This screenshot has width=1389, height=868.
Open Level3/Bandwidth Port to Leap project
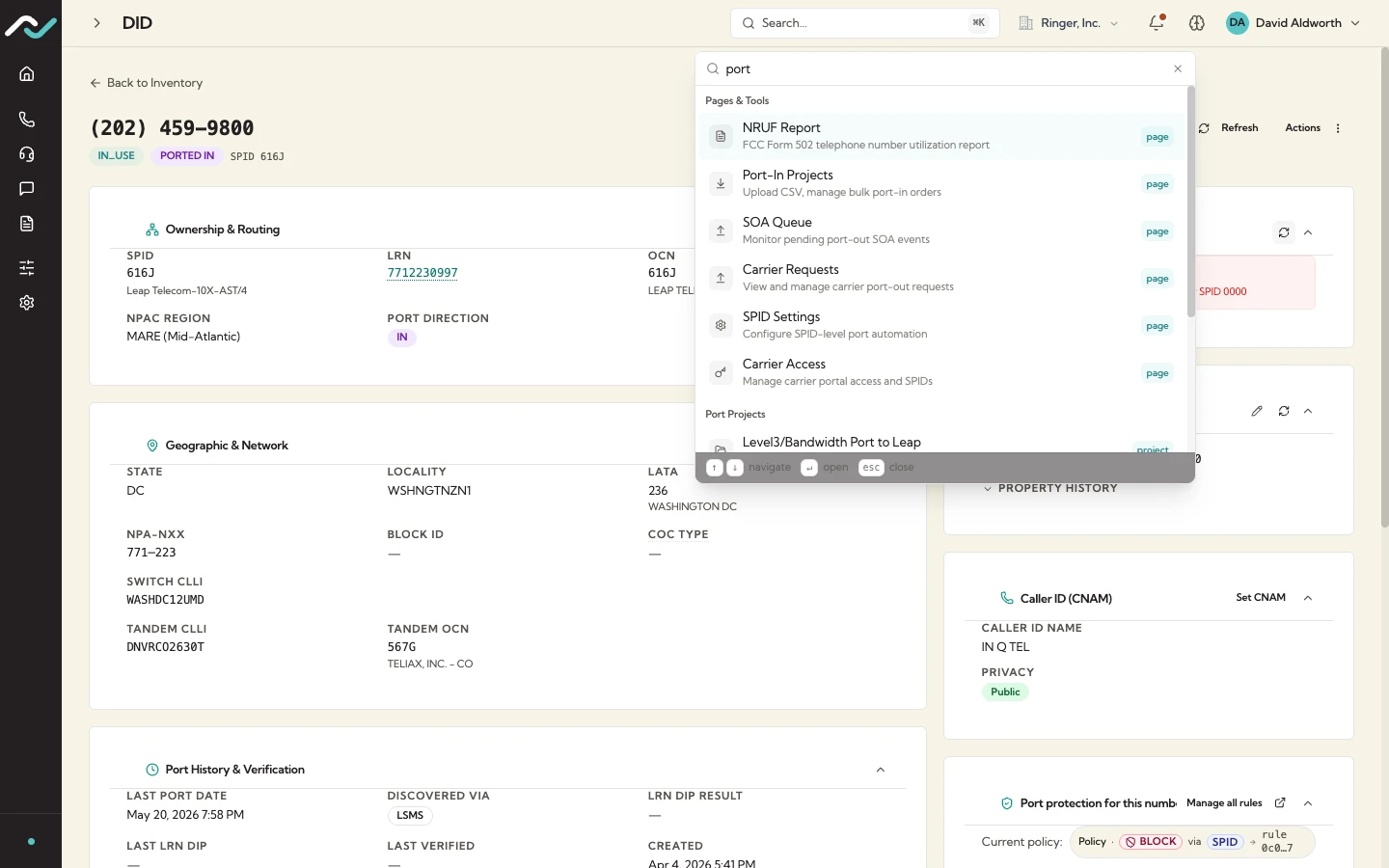pos(941,442)
